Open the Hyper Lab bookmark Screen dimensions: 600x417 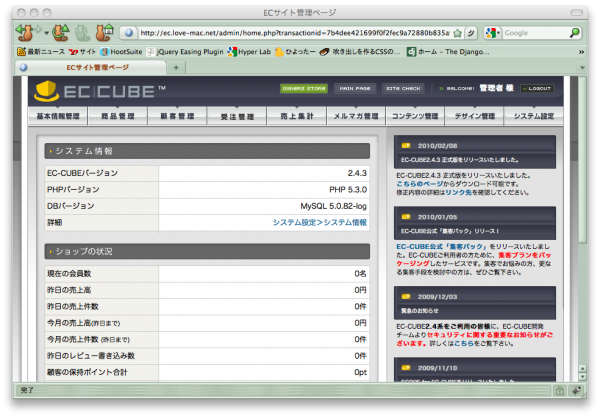pyautogui.click(x=249, y=52)
